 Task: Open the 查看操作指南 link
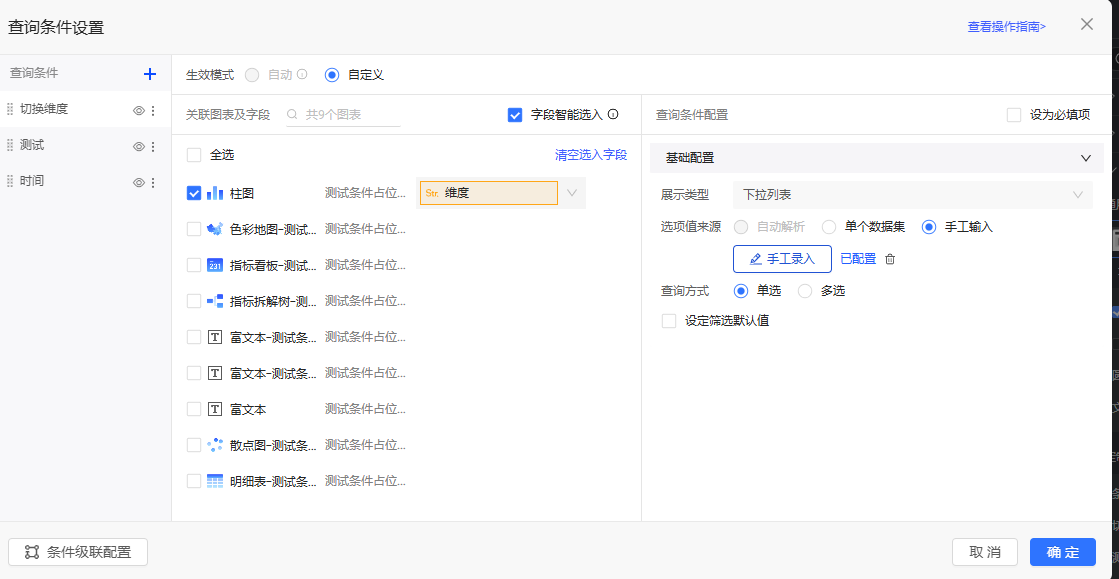point(1006,27)
